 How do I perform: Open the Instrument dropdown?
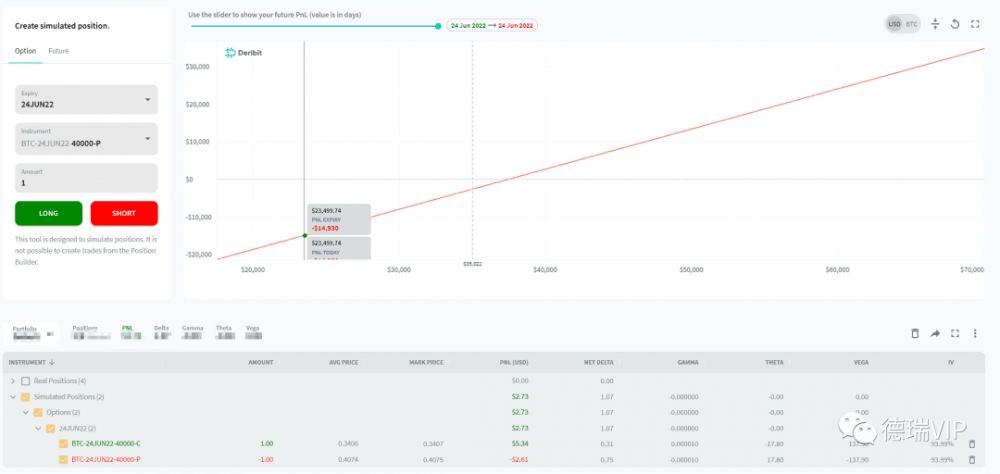[x=86, y=138]
